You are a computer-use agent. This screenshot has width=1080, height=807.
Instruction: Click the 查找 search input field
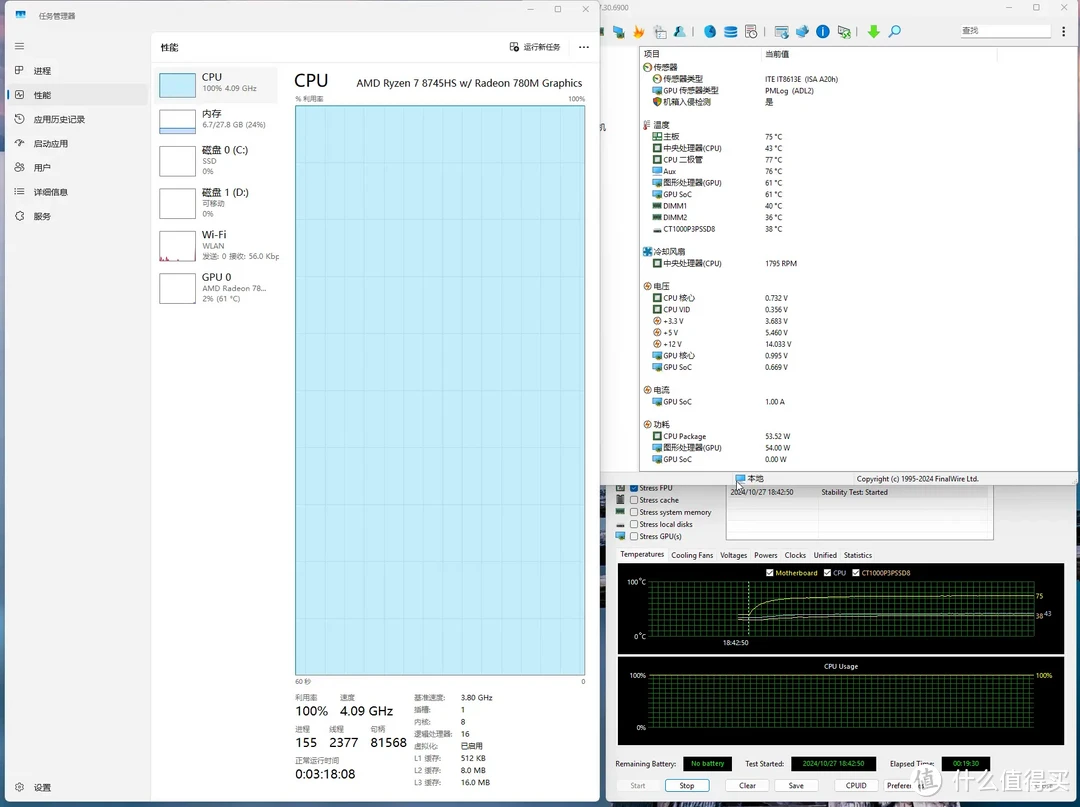click(x=1005, y=31)
